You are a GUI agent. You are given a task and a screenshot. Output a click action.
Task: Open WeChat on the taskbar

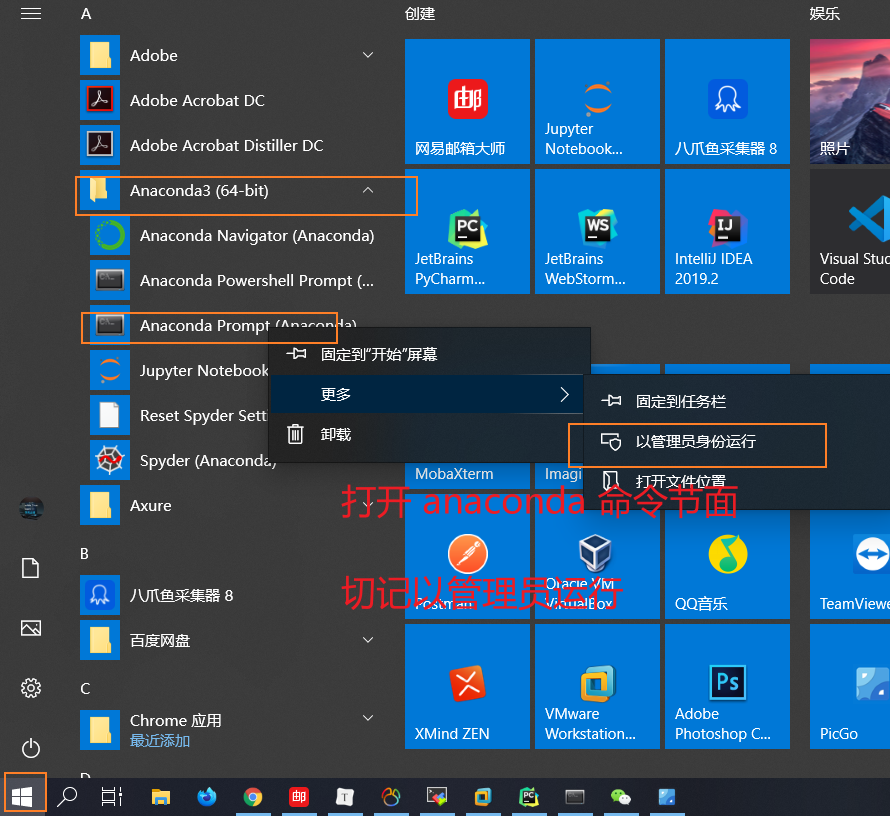(x=620, y=797)
